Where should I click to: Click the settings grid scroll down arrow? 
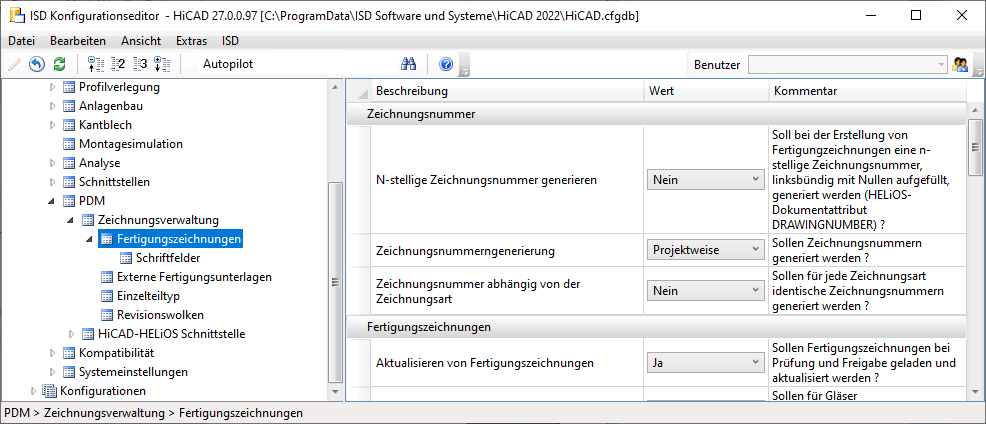point(975,392)
